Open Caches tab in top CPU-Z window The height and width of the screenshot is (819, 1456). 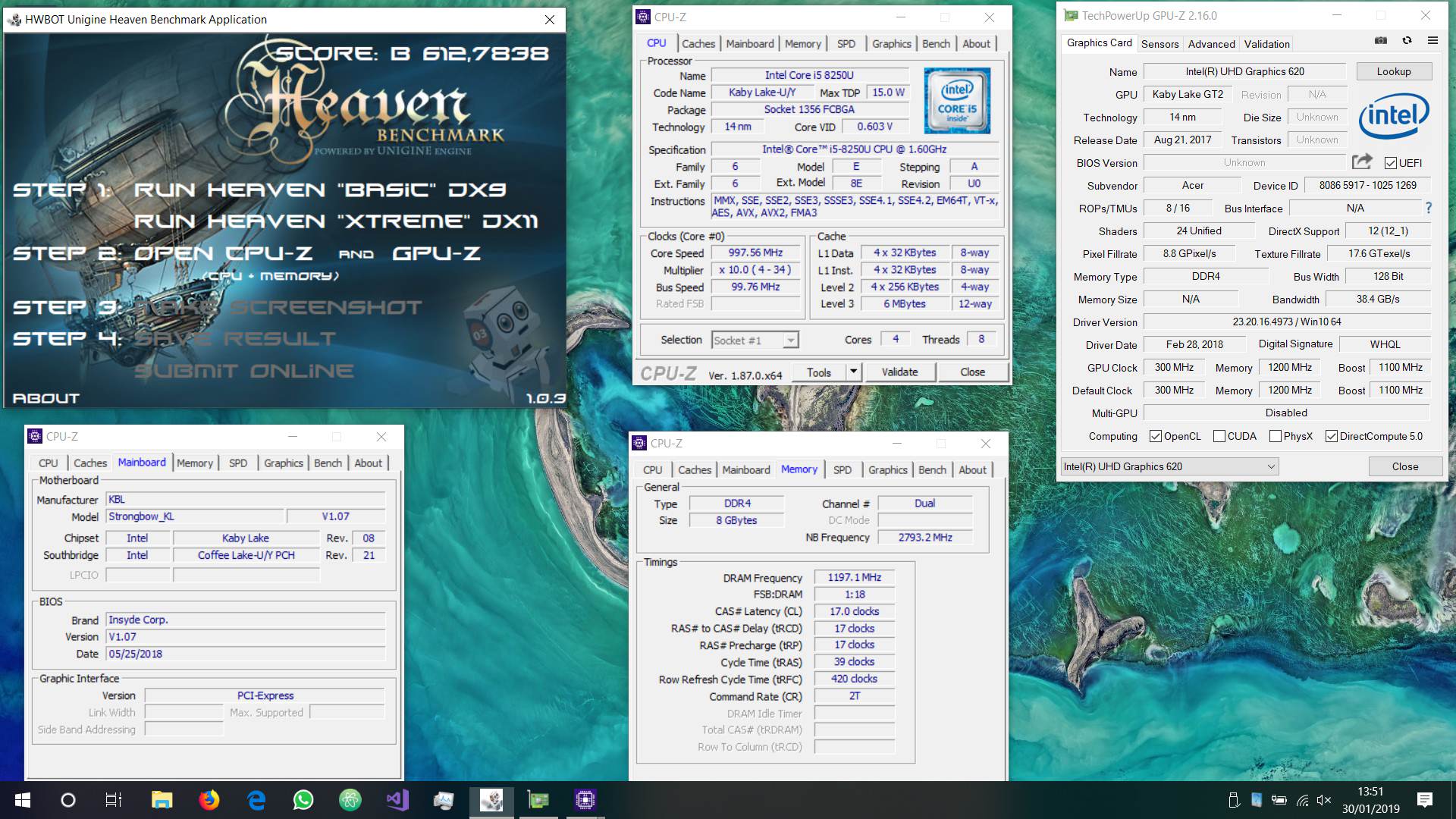(x=698, y=44)
